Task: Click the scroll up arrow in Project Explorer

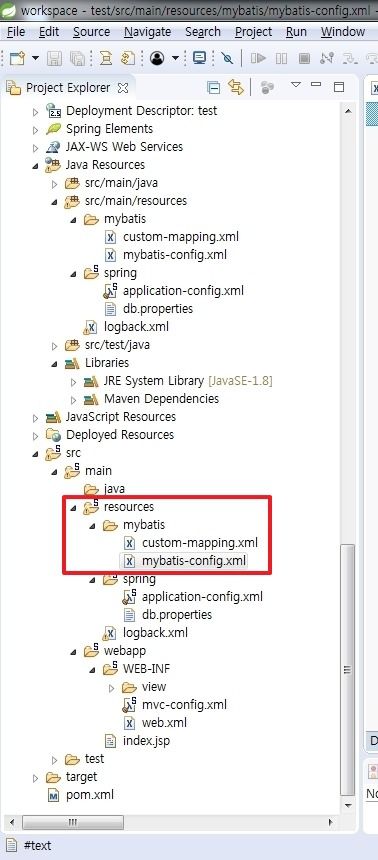Action: click(x=347, y=111)
